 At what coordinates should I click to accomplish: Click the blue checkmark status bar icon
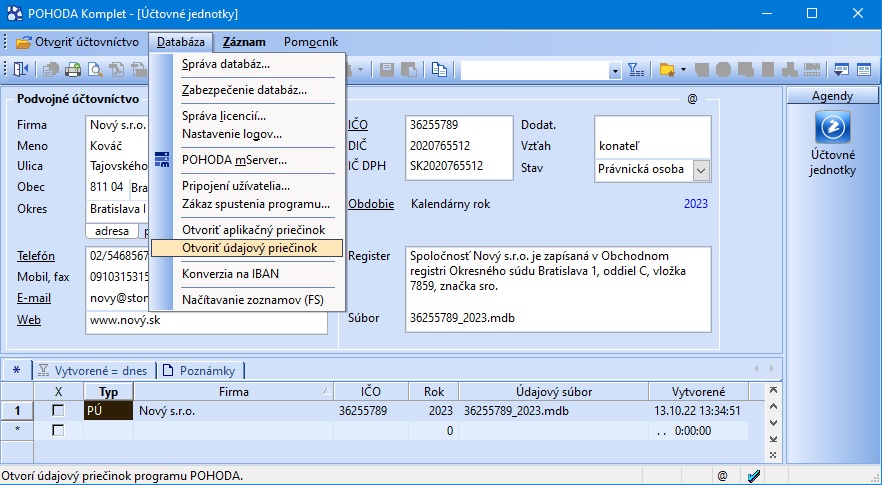[754, 476]
